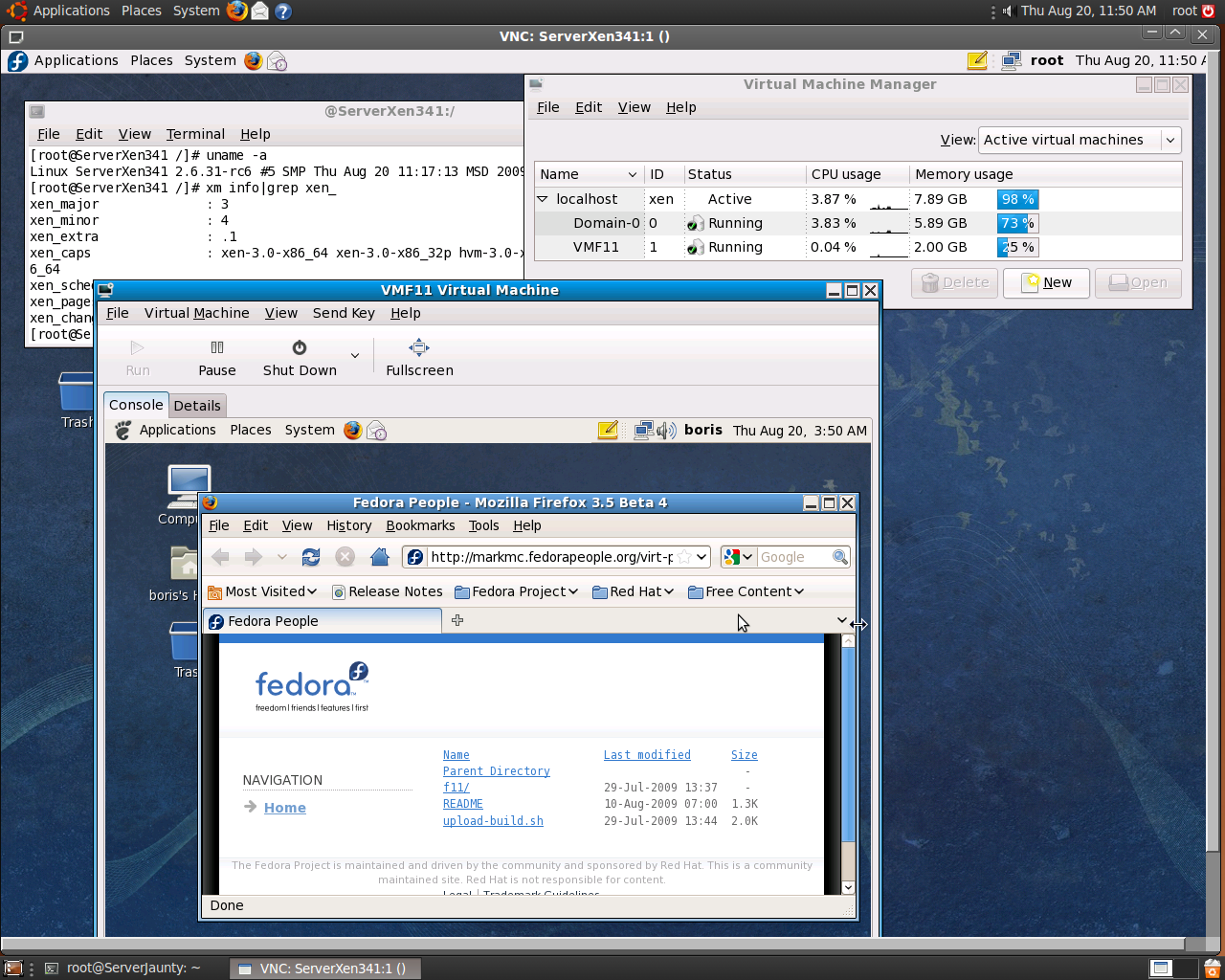Launch Firefox from the root user's Fedora panel
This screenshot has width=1225, height=980.
253,60
